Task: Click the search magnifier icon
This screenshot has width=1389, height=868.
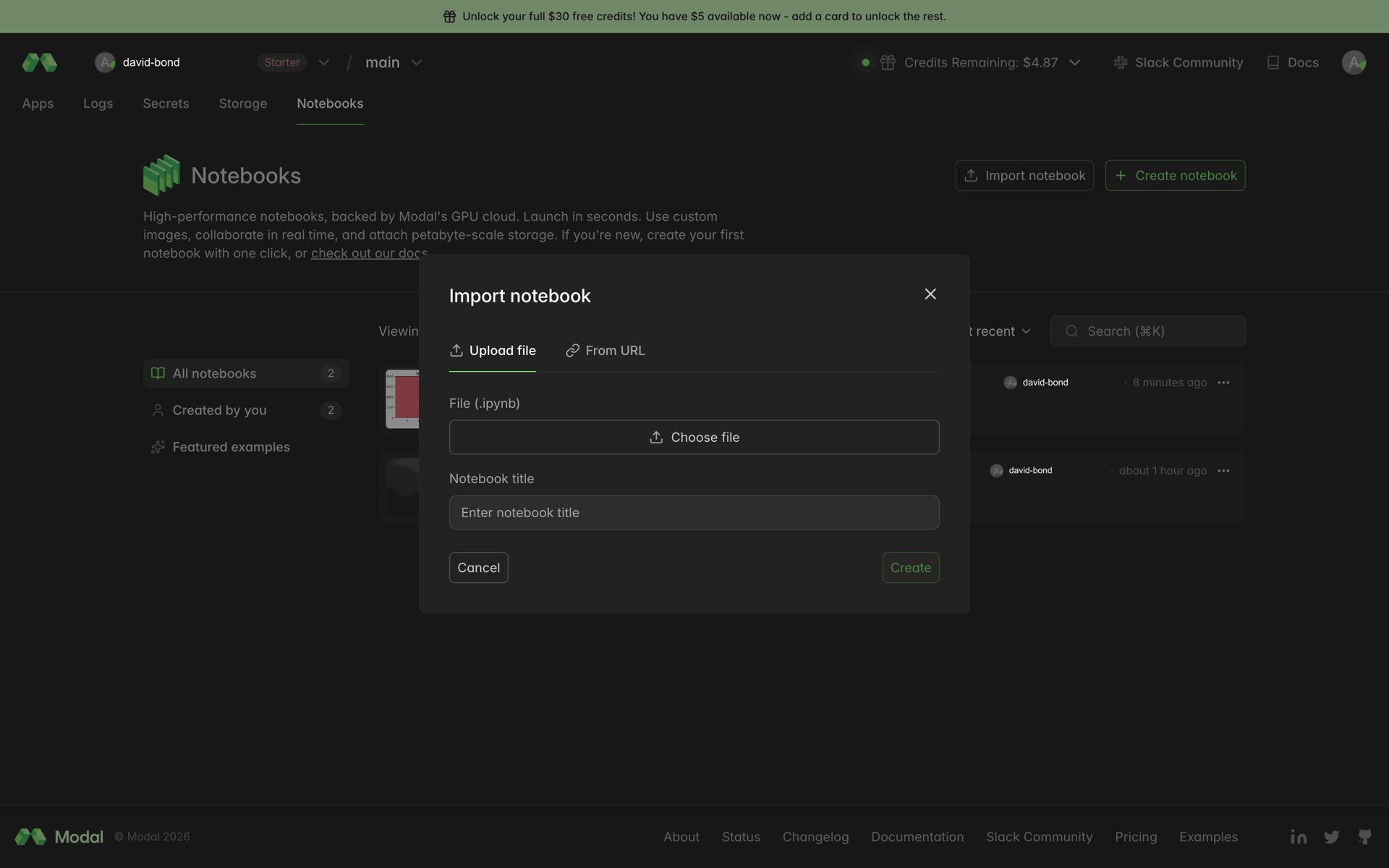Action: [1072, 331]
